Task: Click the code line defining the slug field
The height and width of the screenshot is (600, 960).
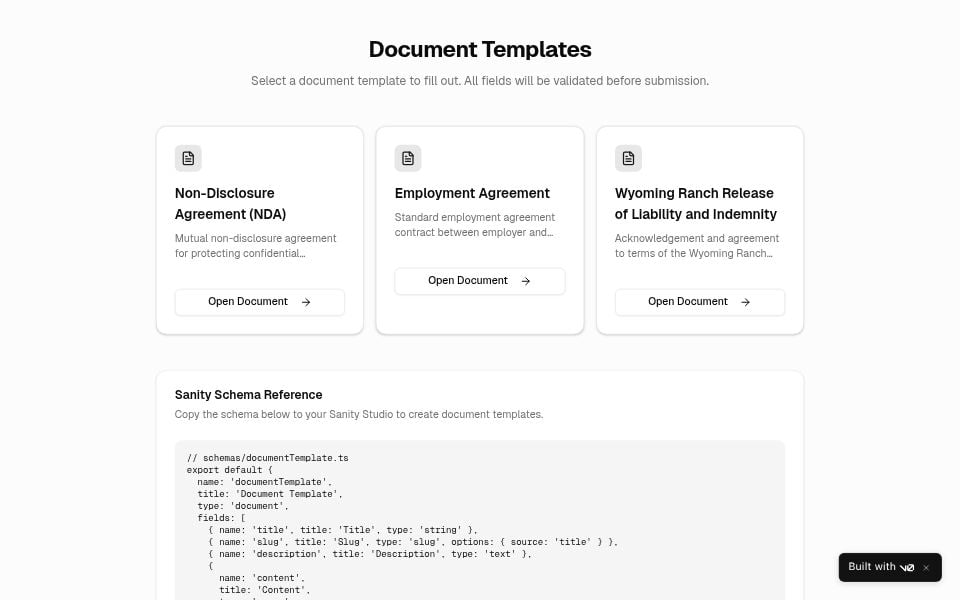Action: pyautogui.click(x=413, y=542)
